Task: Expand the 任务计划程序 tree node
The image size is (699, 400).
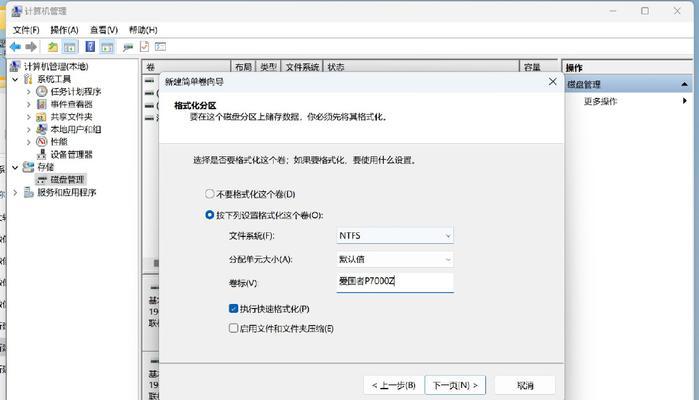Action: pos(29,92)
